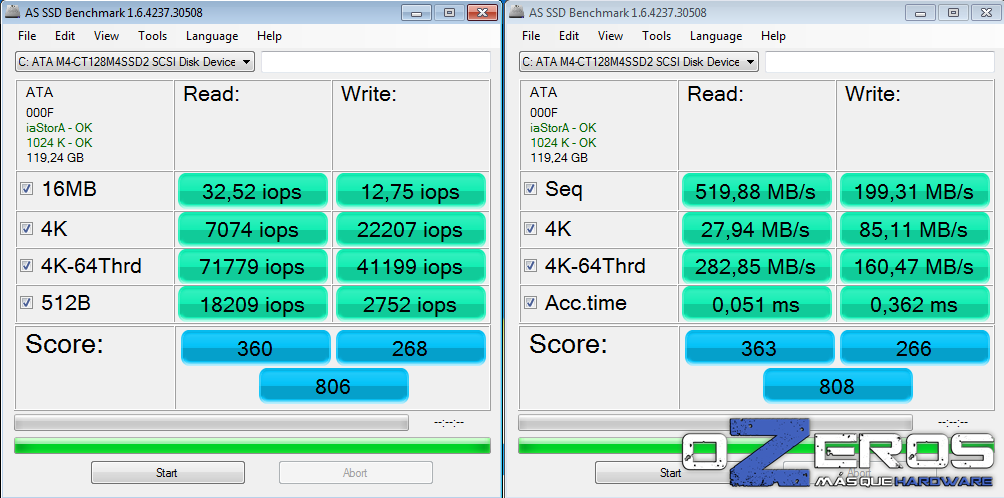This screenshot has height=498, width=1004.
Task: Open the Tools menu in right window
Action: pos(656,36)
